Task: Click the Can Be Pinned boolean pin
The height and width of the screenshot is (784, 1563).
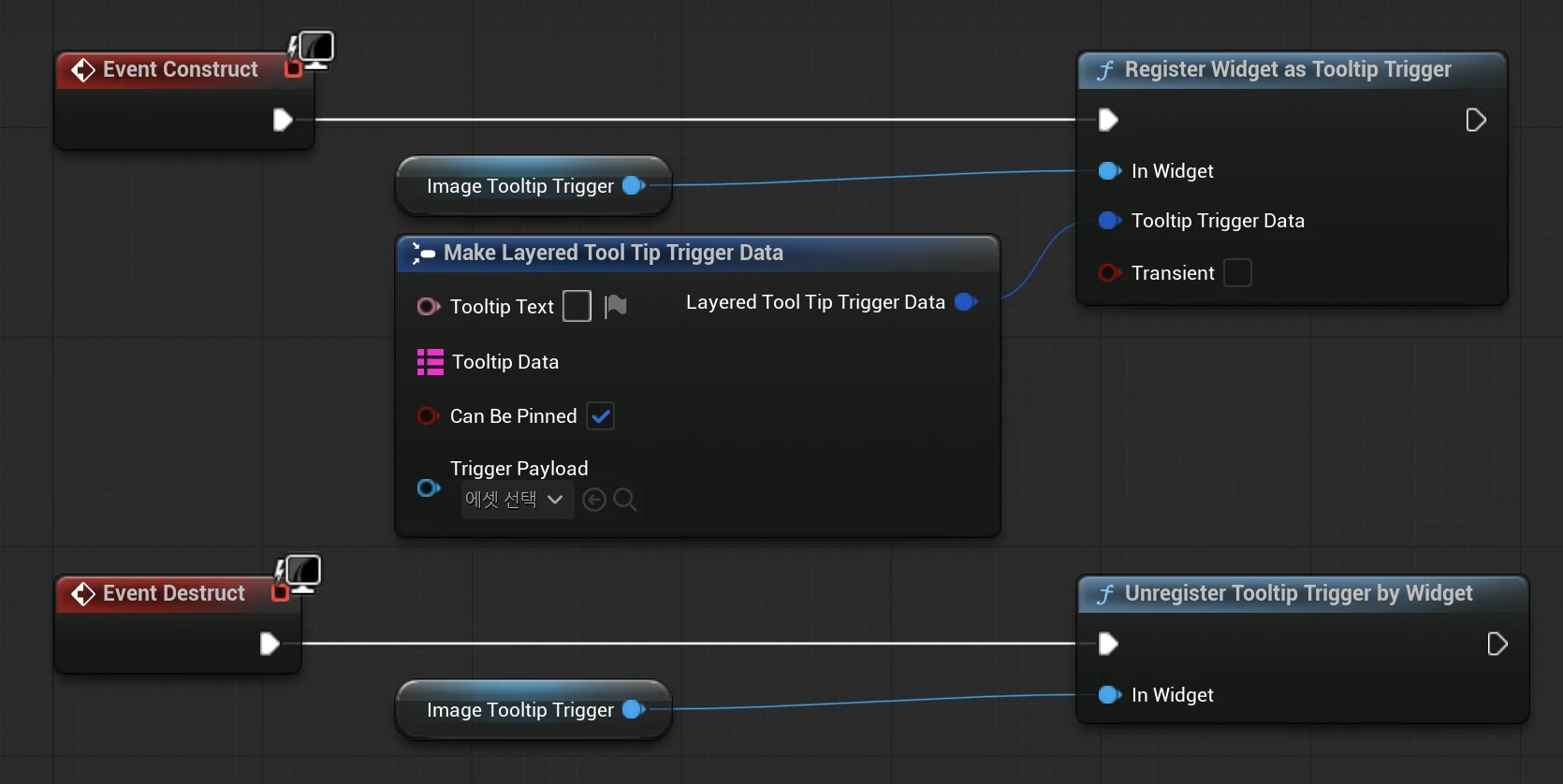Action: [429, 416]
